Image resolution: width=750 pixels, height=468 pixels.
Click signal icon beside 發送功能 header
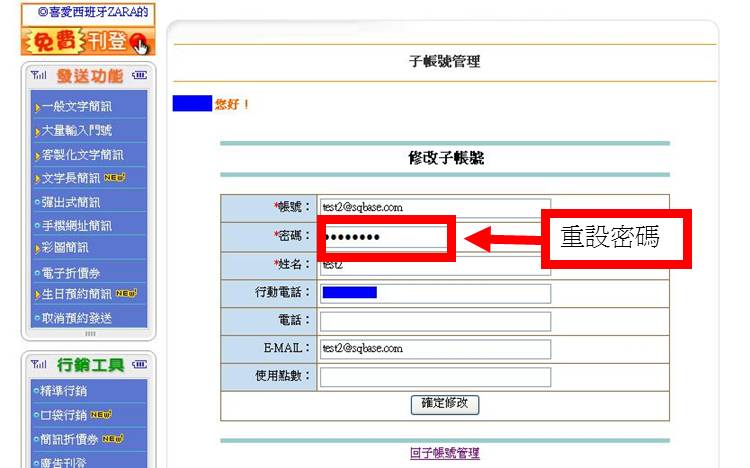[39, 76]
